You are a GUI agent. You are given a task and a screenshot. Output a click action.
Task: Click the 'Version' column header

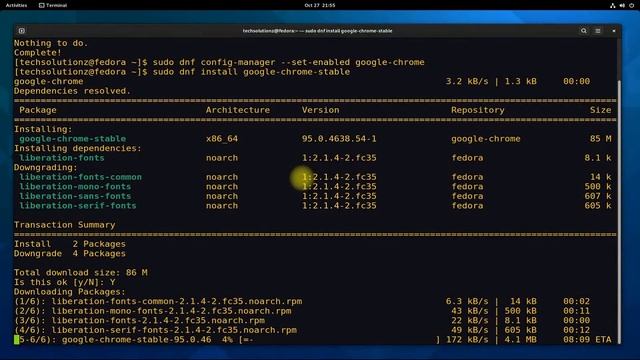[x=320, y=110]
